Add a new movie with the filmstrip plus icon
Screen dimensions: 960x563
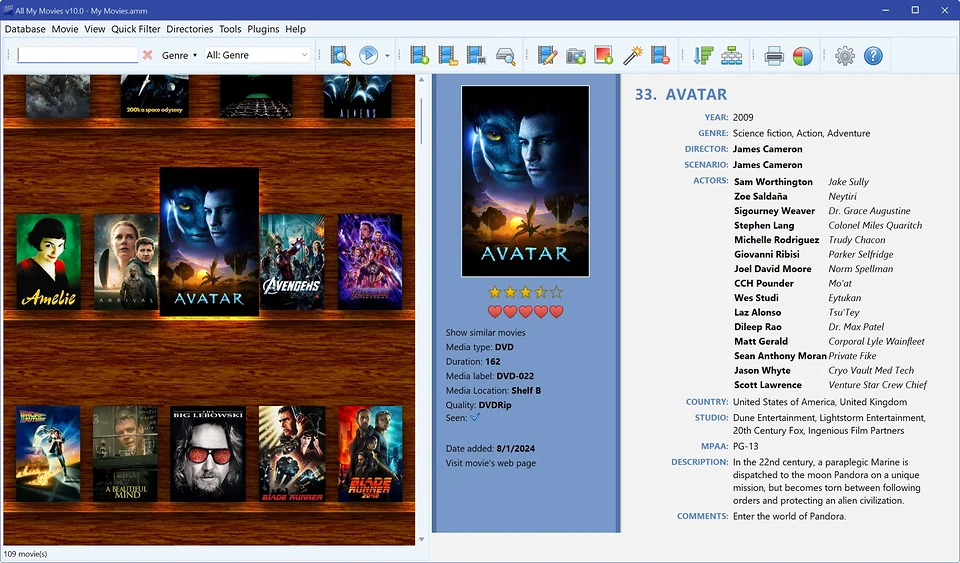(x=419, y=56)
